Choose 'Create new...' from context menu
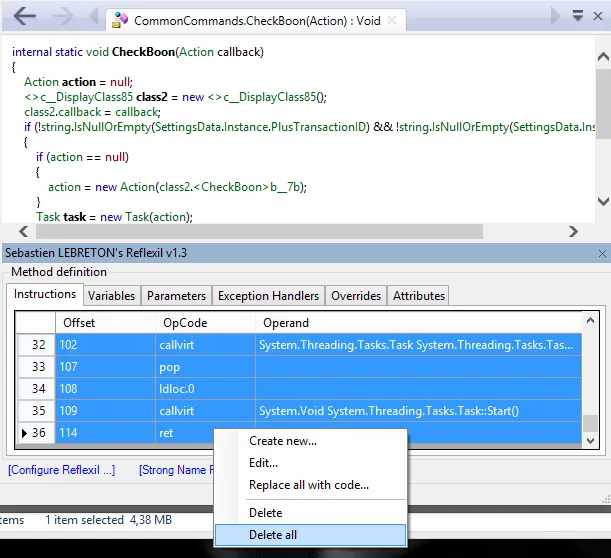The image size is (611, 558). click(282, 441)
